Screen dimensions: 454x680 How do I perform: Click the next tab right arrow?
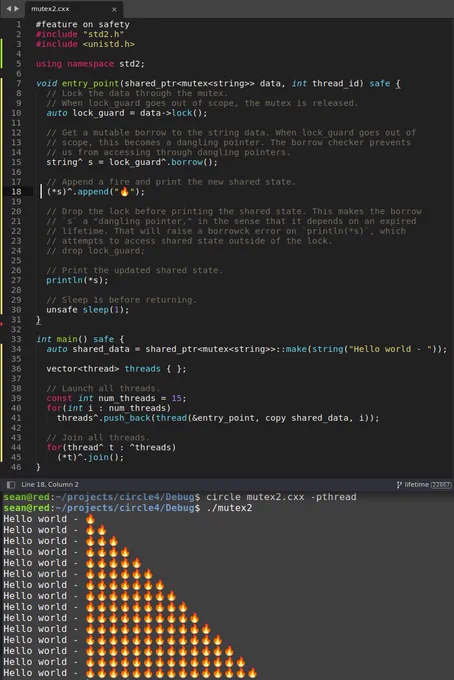click(x=16, y=9)
